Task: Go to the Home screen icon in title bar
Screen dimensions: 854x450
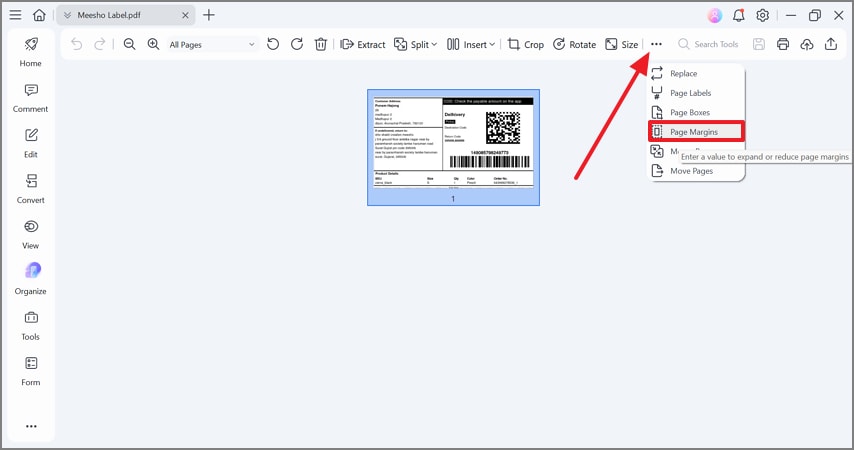Action: 39,15
